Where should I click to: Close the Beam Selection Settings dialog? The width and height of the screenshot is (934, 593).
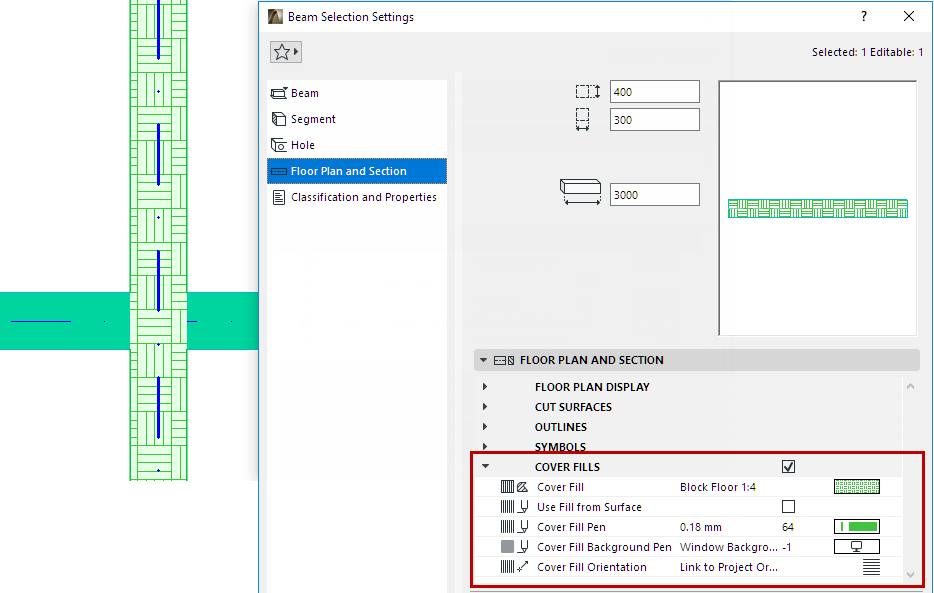pos(908,17)
